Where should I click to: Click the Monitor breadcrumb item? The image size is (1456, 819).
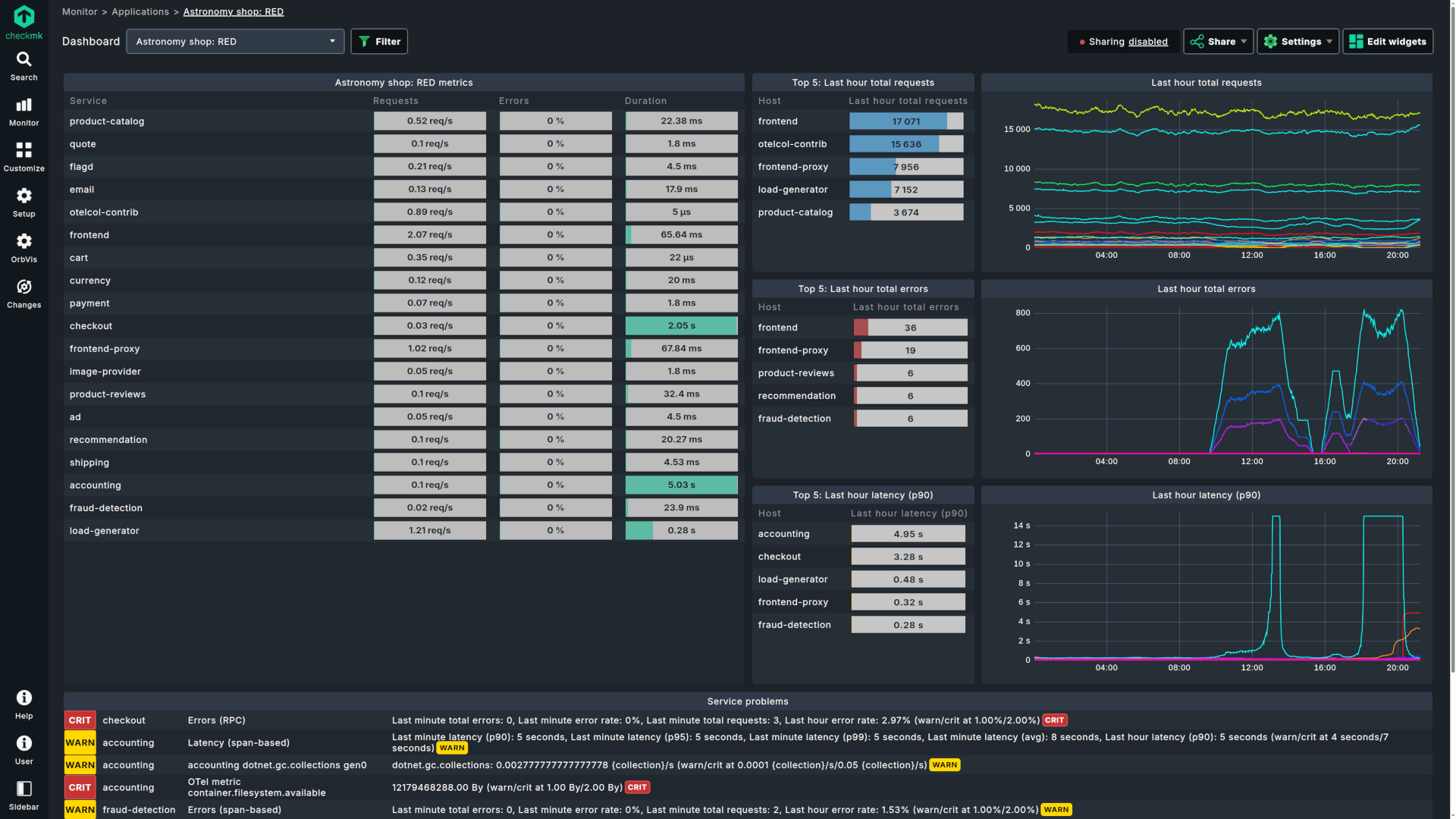tap(80, 12)
